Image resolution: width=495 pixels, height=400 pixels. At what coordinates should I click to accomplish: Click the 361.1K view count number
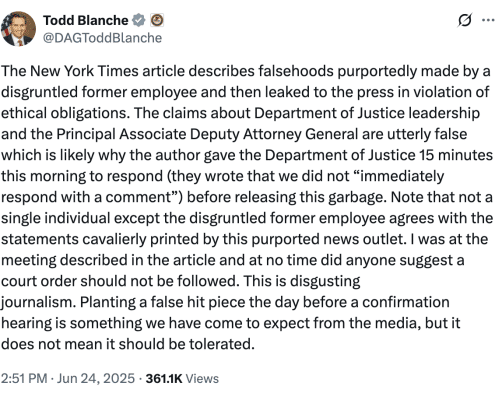(x=164, y=378)
